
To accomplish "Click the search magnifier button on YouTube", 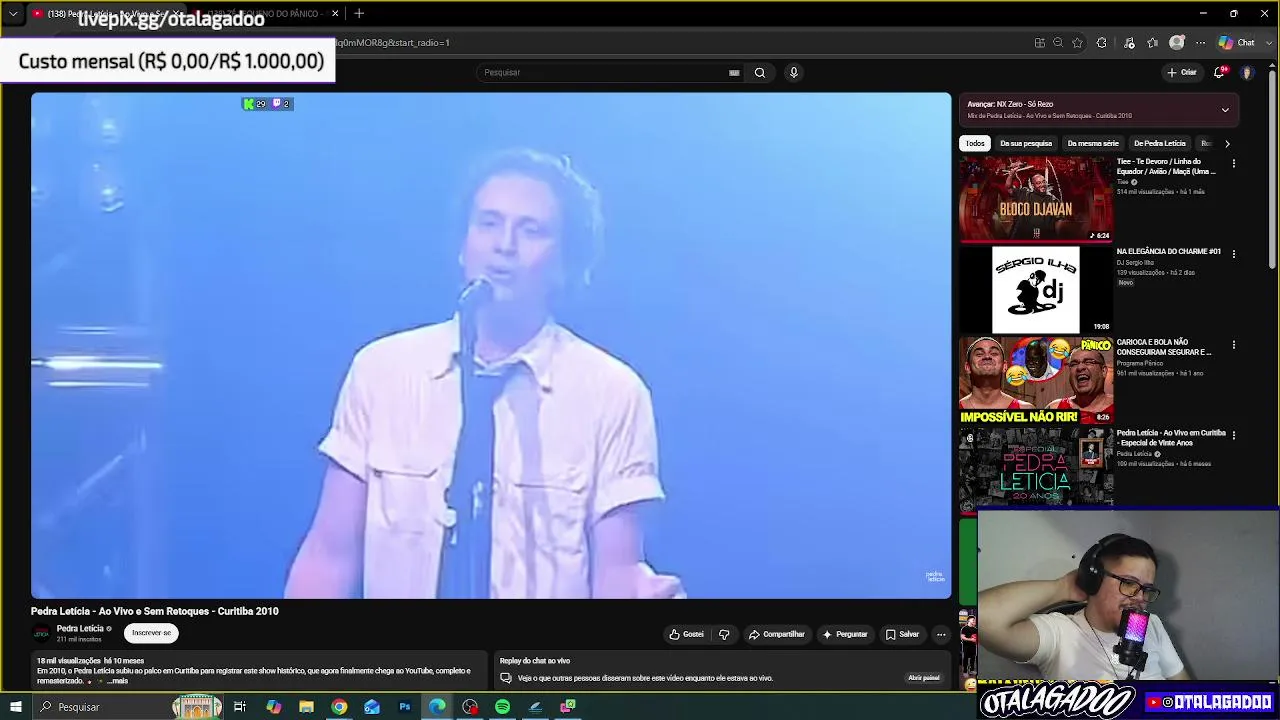I will tap(760, 72).
